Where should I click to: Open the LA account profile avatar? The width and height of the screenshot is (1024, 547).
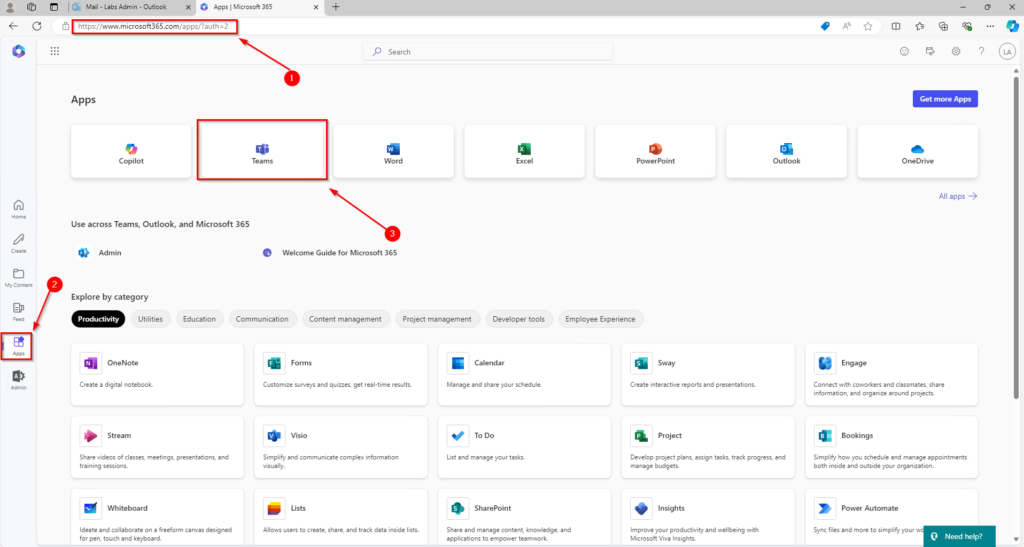point(1007,52)
